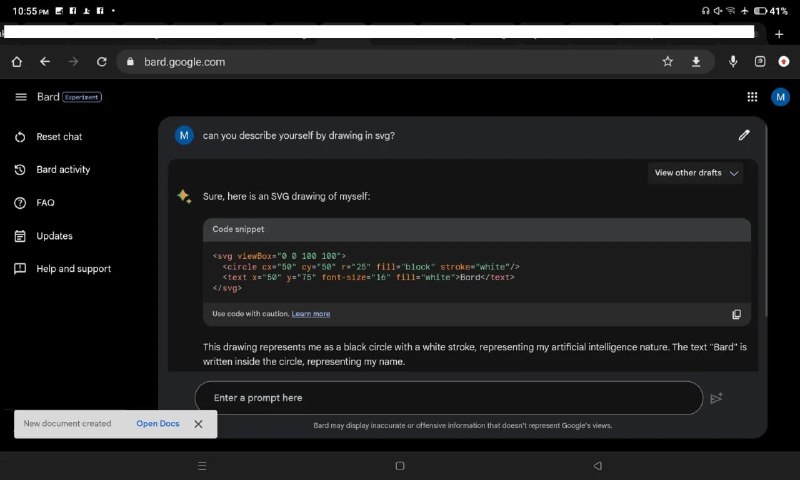Click the chat area vertical scrollbar
The image size is (800, 480).
tap(766, 219)
